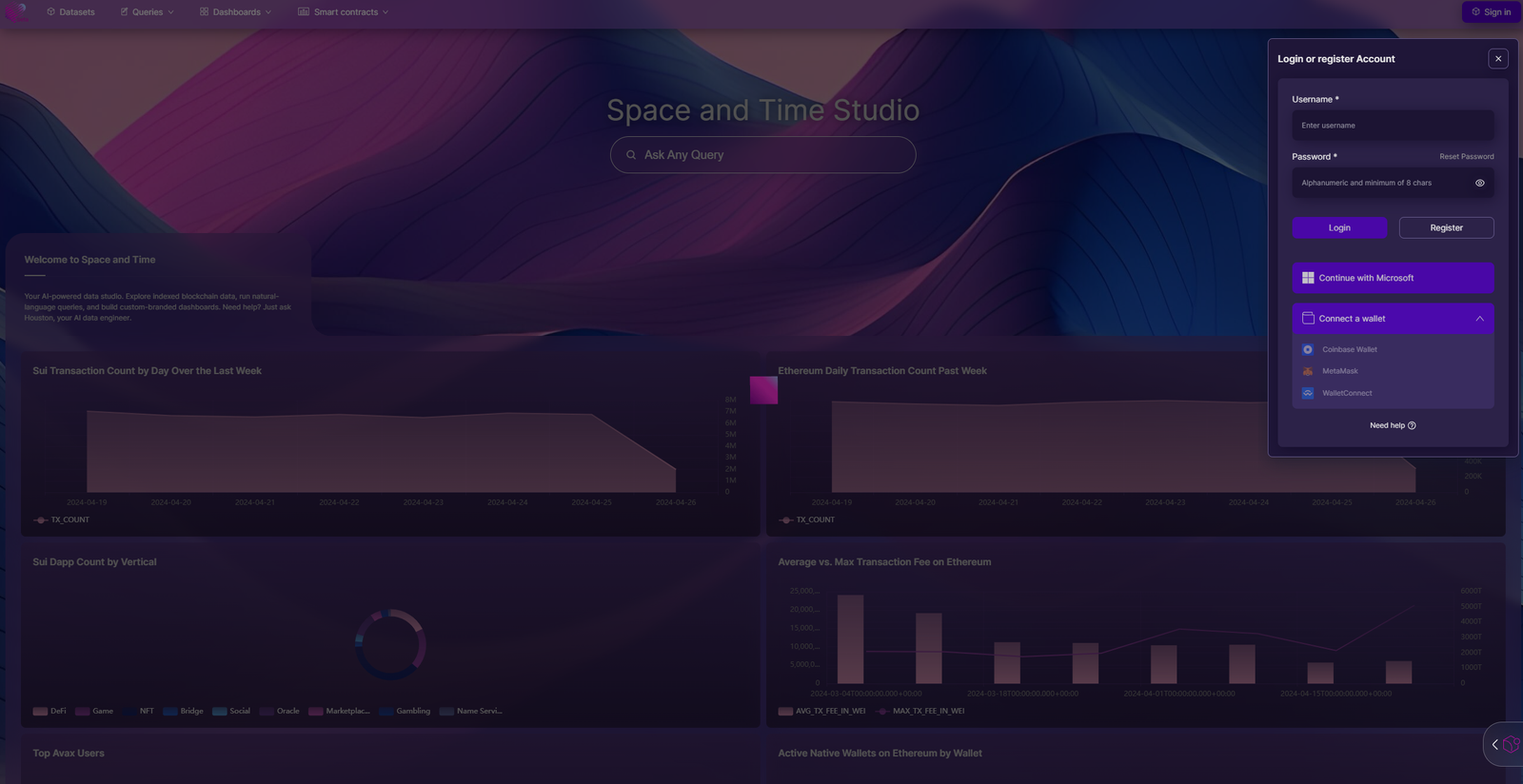The height and width of the screenshot is (784, 1523).
Task: Click the Register button
Action: click(1446, 228)
